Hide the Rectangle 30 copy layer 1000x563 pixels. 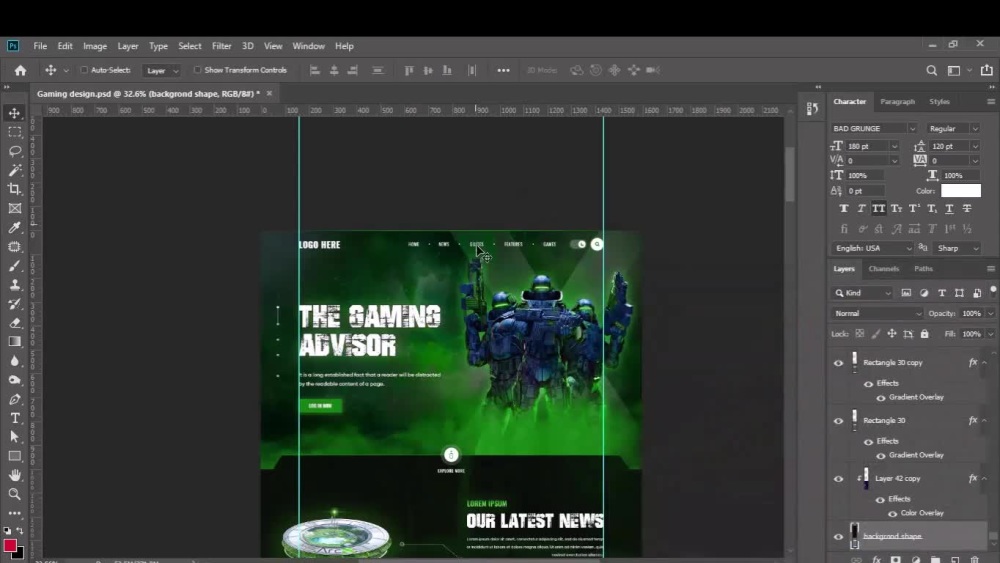[839, 363]
